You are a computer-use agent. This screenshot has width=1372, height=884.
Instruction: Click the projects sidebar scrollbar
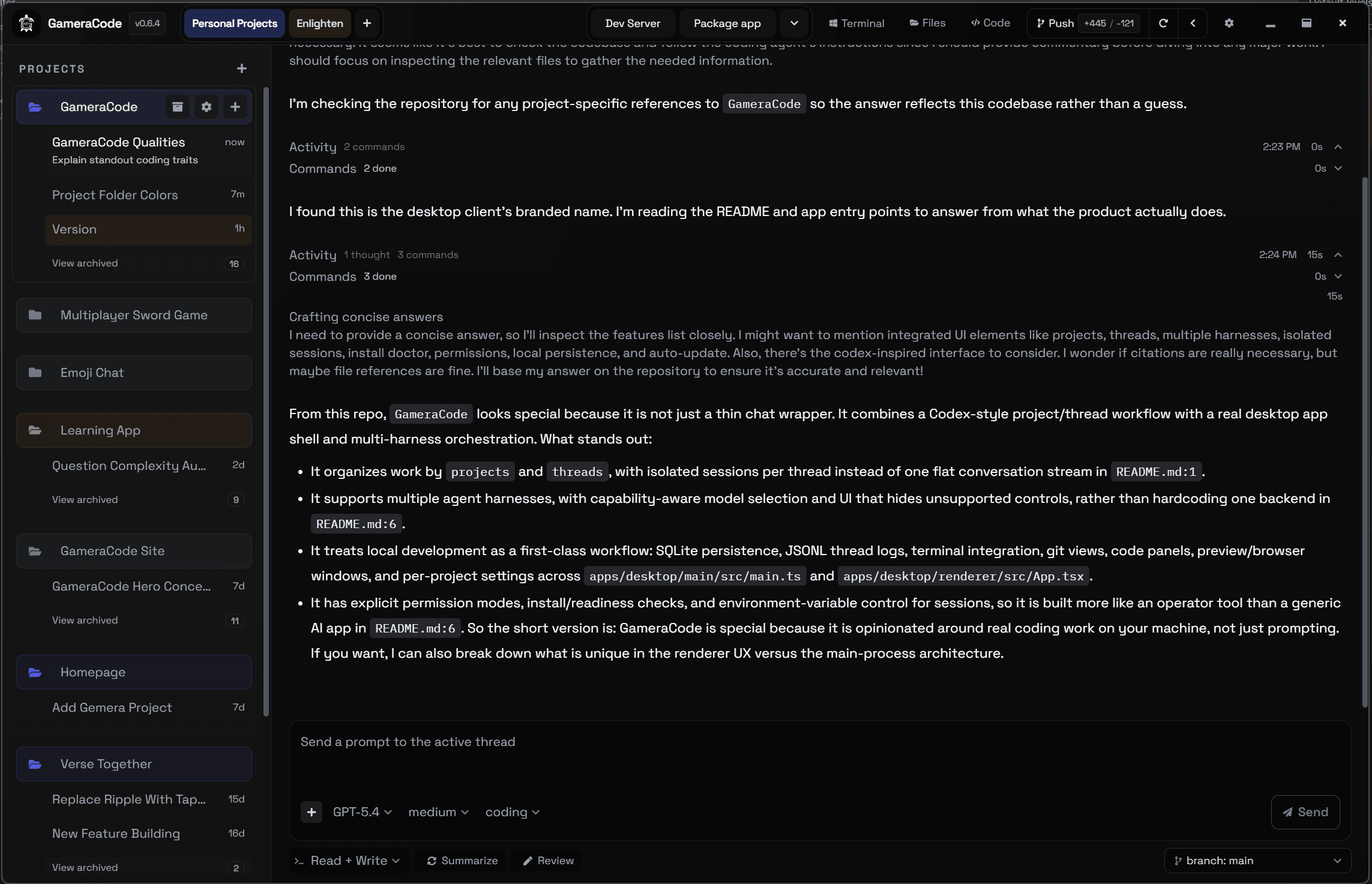266,401
